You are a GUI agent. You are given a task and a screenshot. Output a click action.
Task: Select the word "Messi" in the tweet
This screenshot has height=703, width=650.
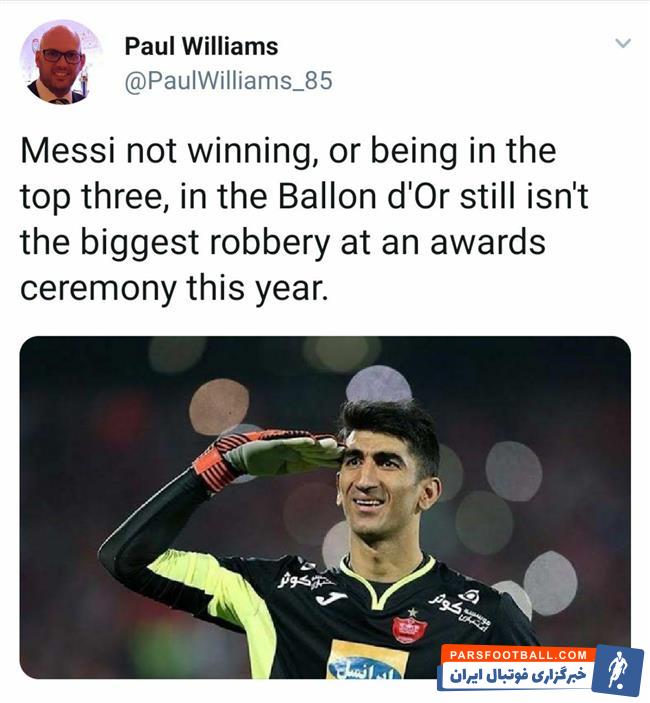tap(68, 150)
